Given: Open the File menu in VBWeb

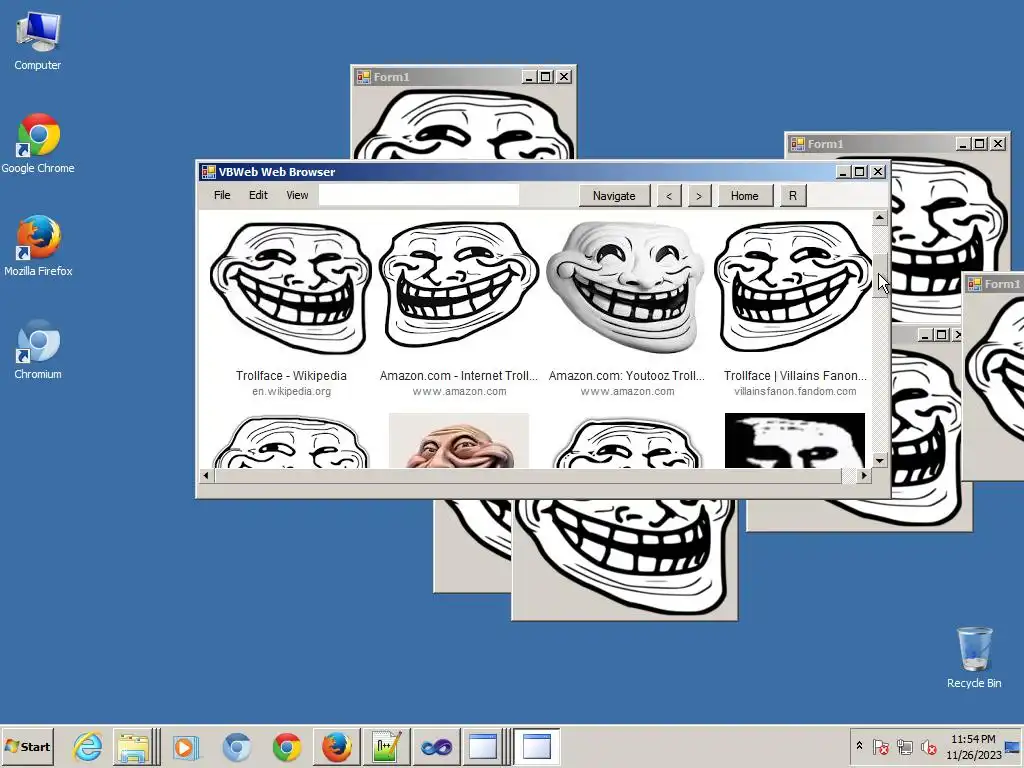Looking at the screenshot, I should tap(222, 195).
